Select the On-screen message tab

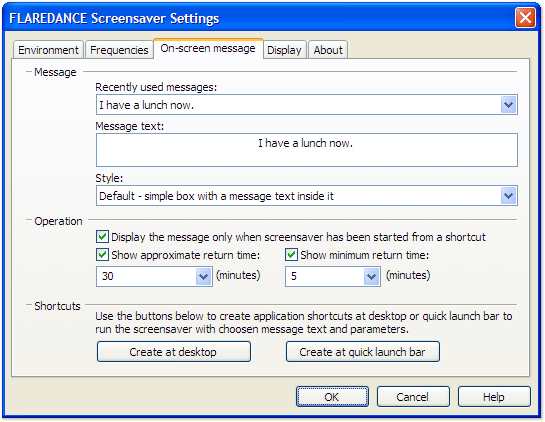coord(208,48)
